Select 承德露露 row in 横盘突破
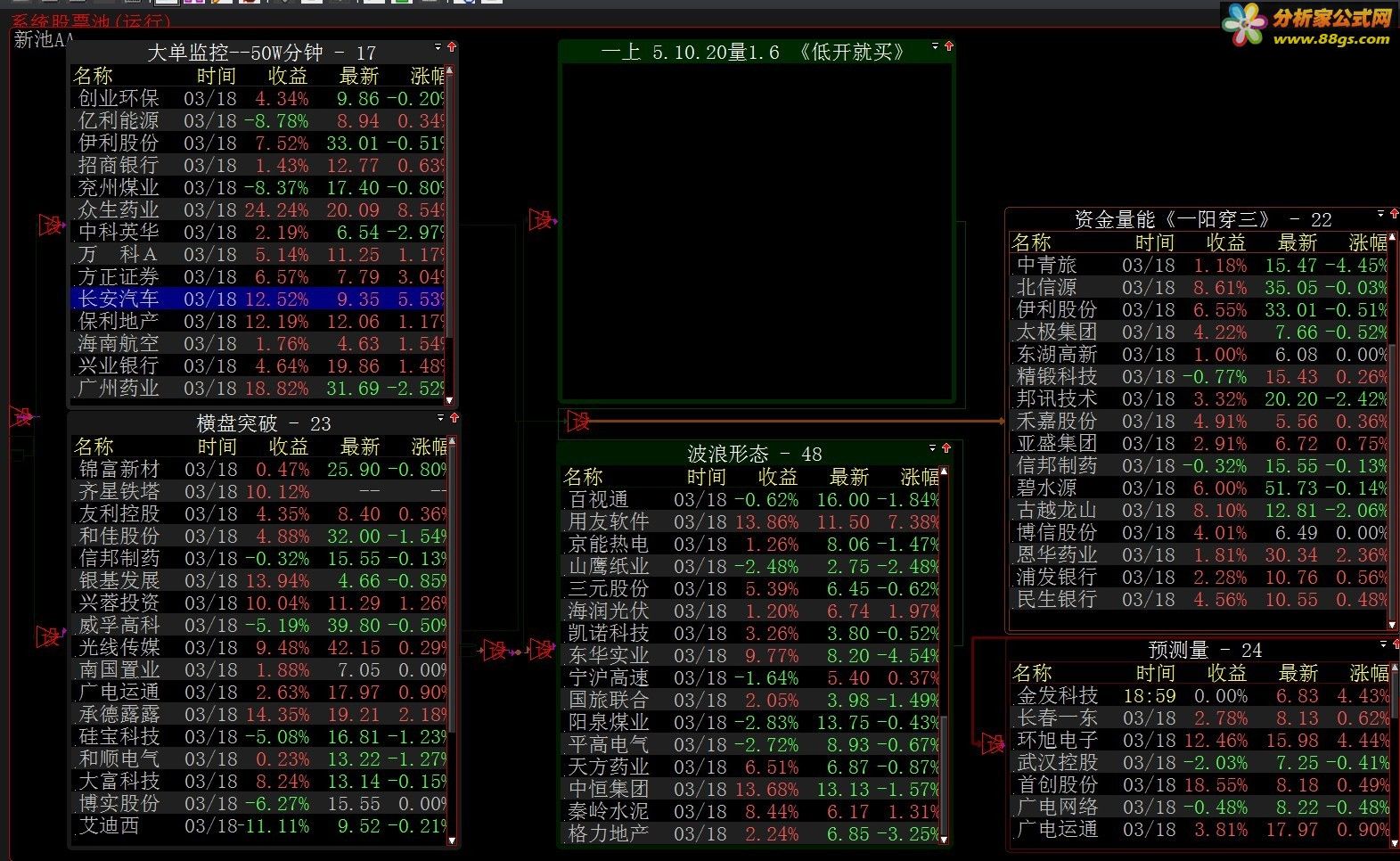This screenshot has width=1400, height=861. coord(259,714)
